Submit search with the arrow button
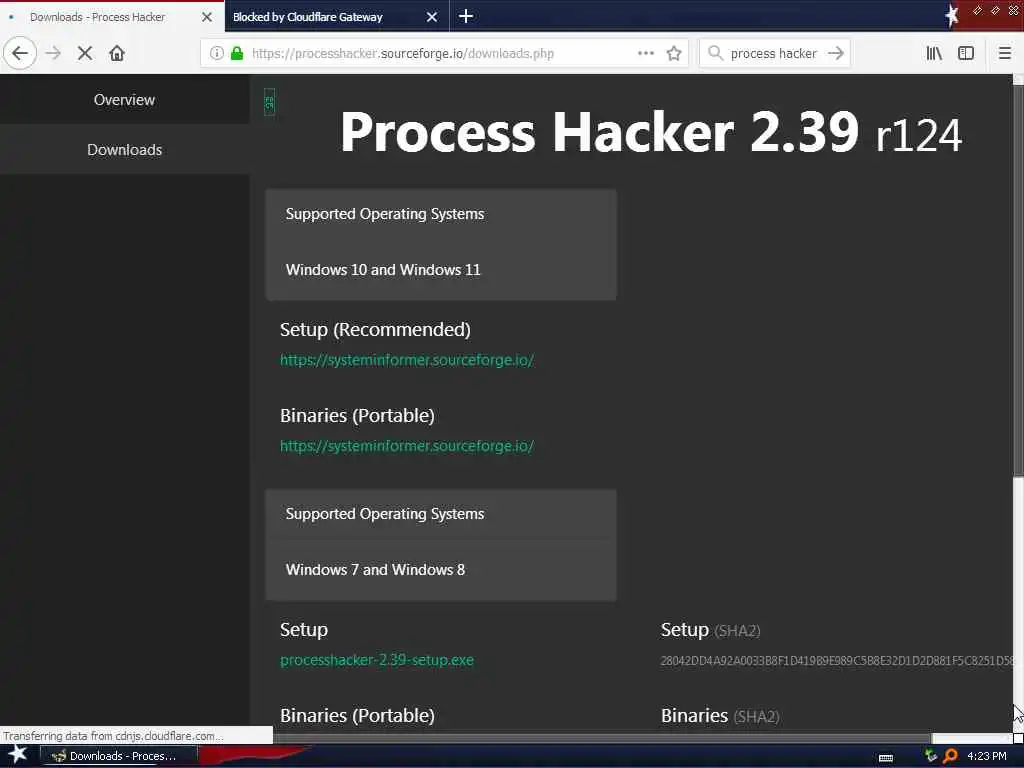 (836, 53)
